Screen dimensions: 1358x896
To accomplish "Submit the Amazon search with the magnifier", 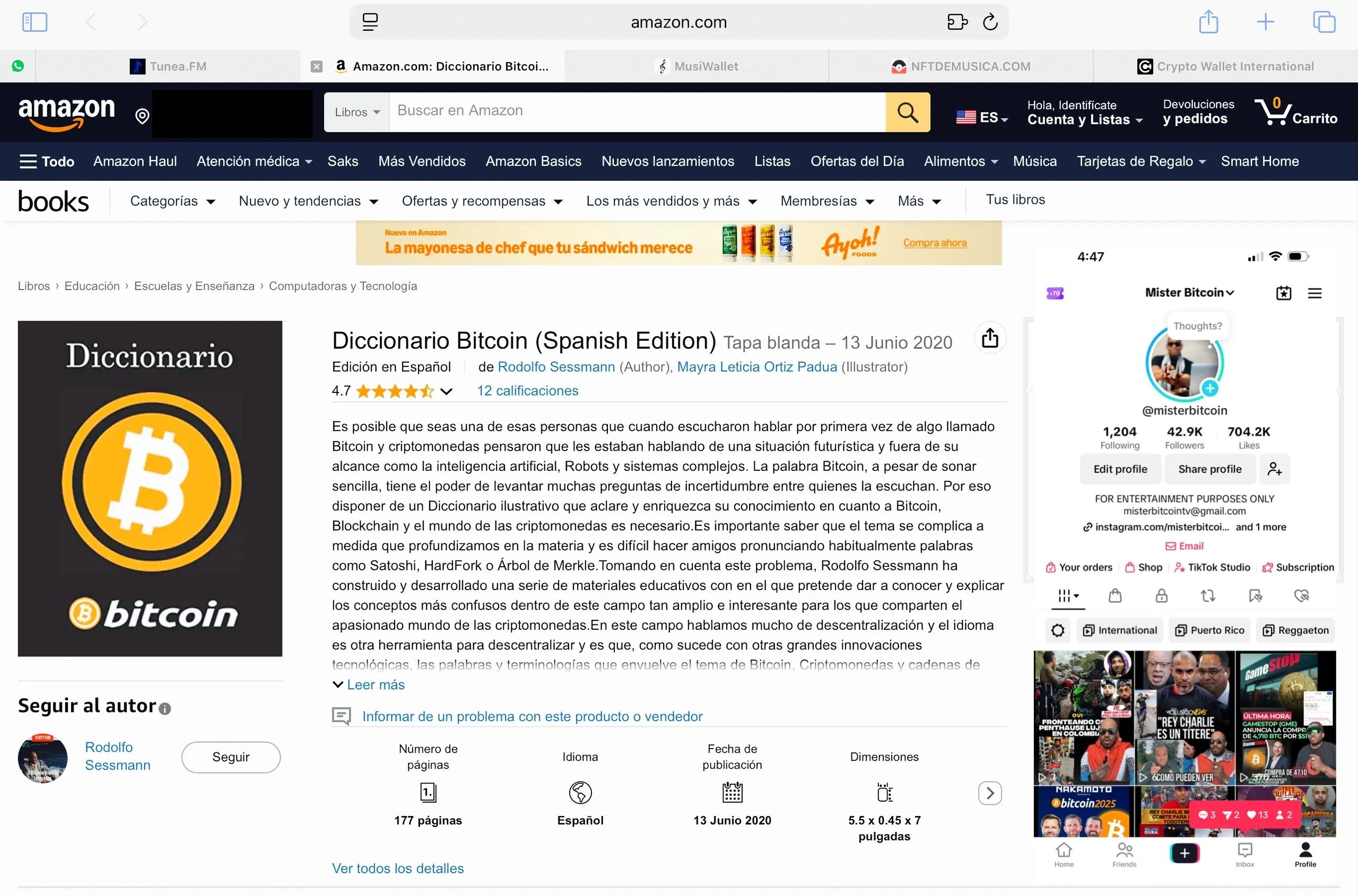I will pyautogui.click(x=908, y=112).
